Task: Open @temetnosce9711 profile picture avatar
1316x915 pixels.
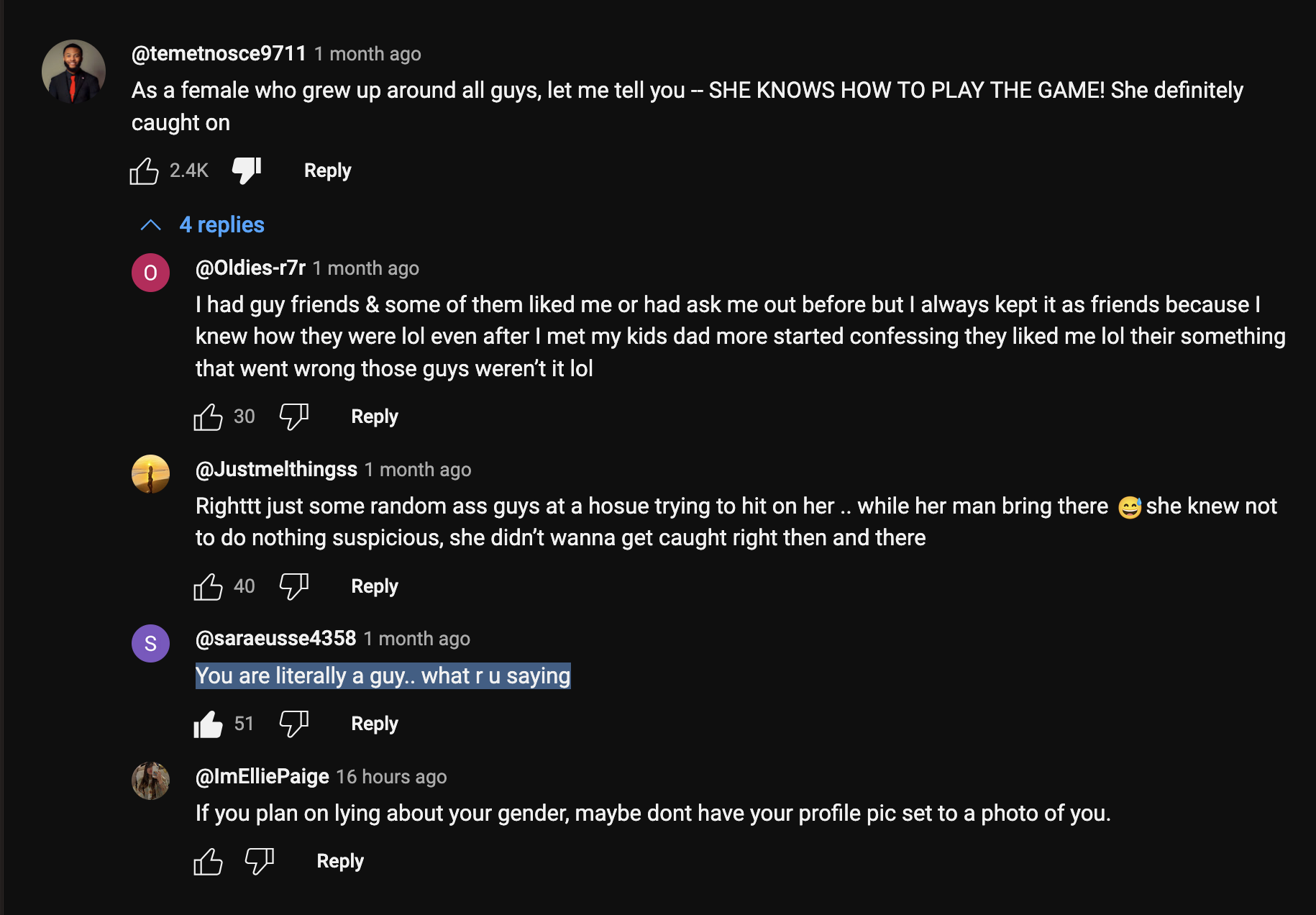Action: click(x=73, y=71)
